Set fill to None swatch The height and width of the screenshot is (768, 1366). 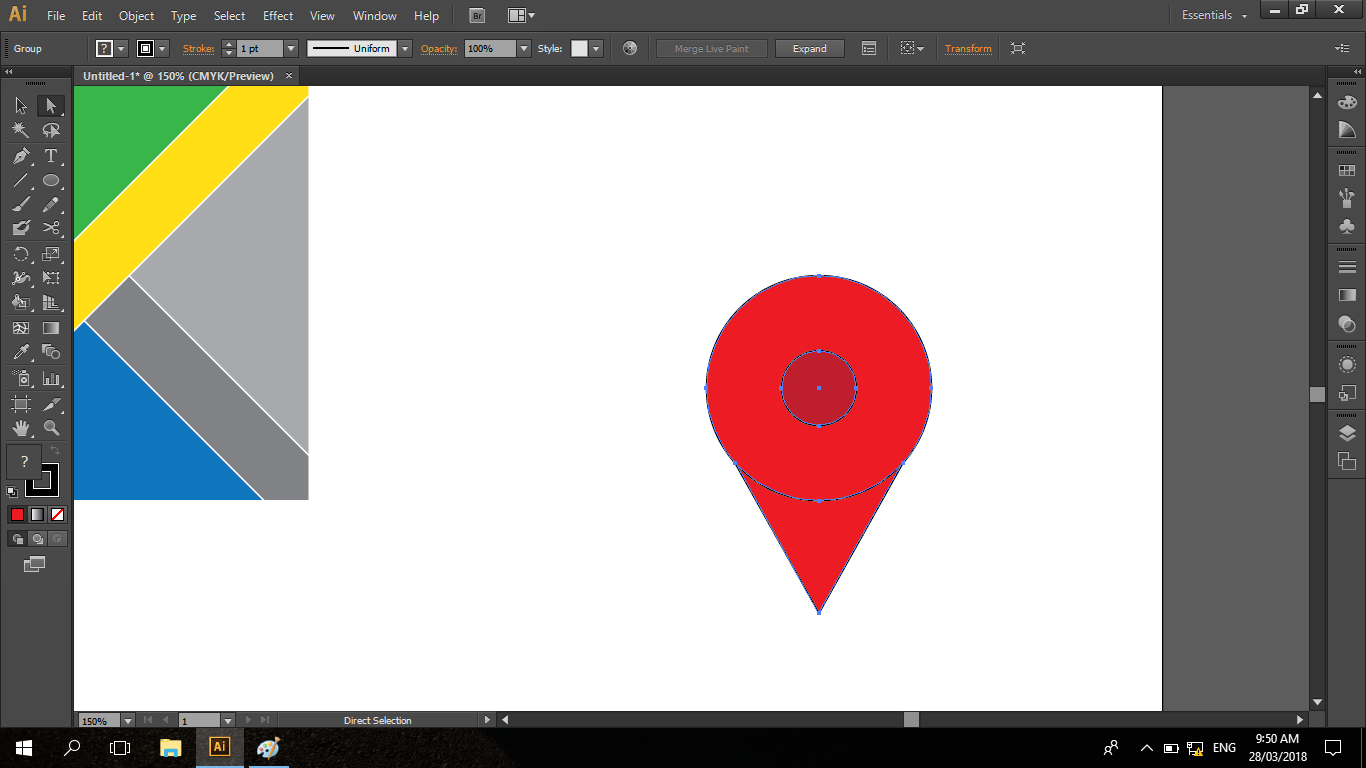(57, 515)
